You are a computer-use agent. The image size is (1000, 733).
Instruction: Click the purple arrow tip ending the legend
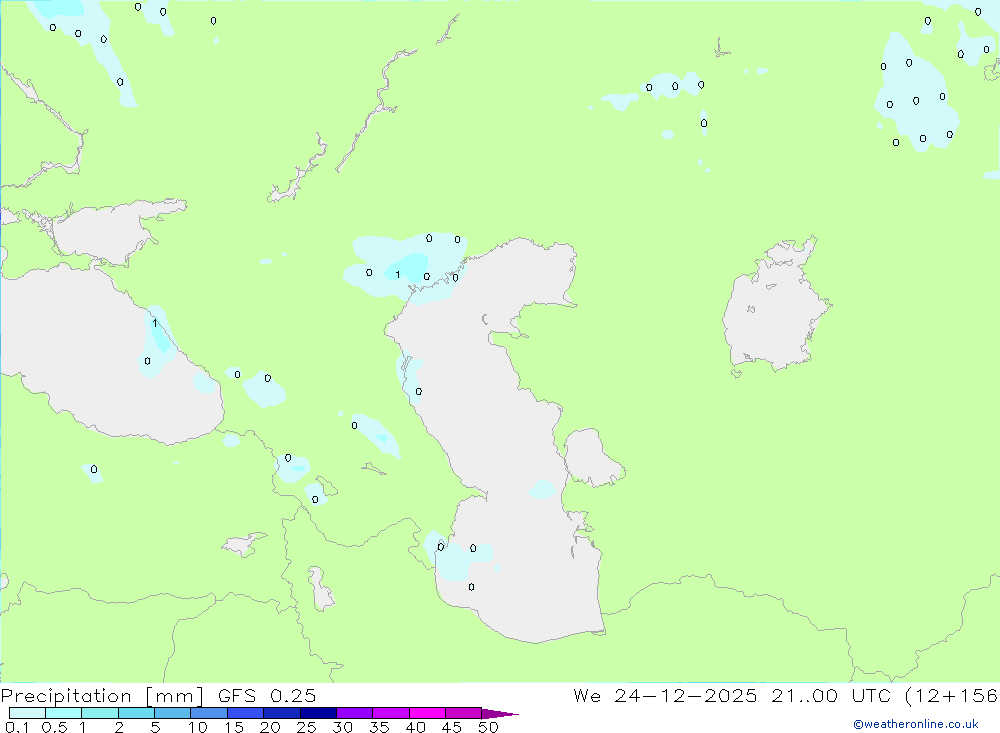point(500,714)
